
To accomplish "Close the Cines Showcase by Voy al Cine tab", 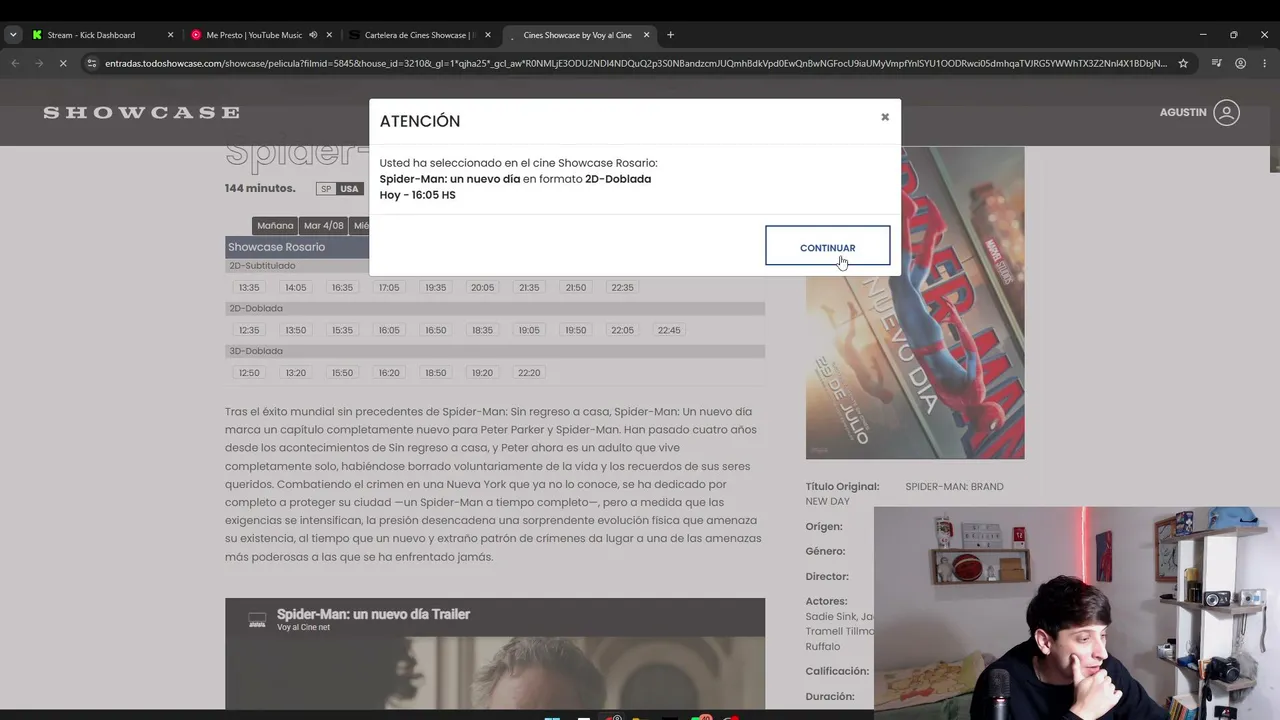I will [x=647, y=35].
